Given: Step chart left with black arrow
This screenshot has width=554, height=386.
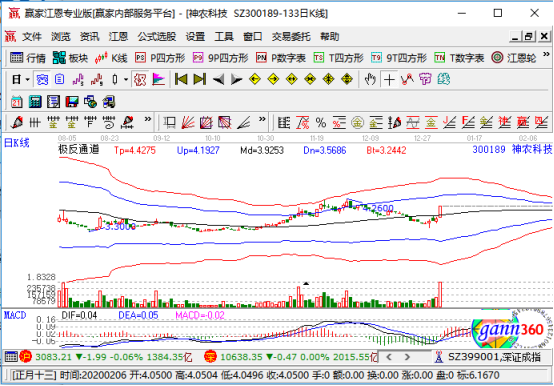Looking at the screenshot, I should (218, 79).
